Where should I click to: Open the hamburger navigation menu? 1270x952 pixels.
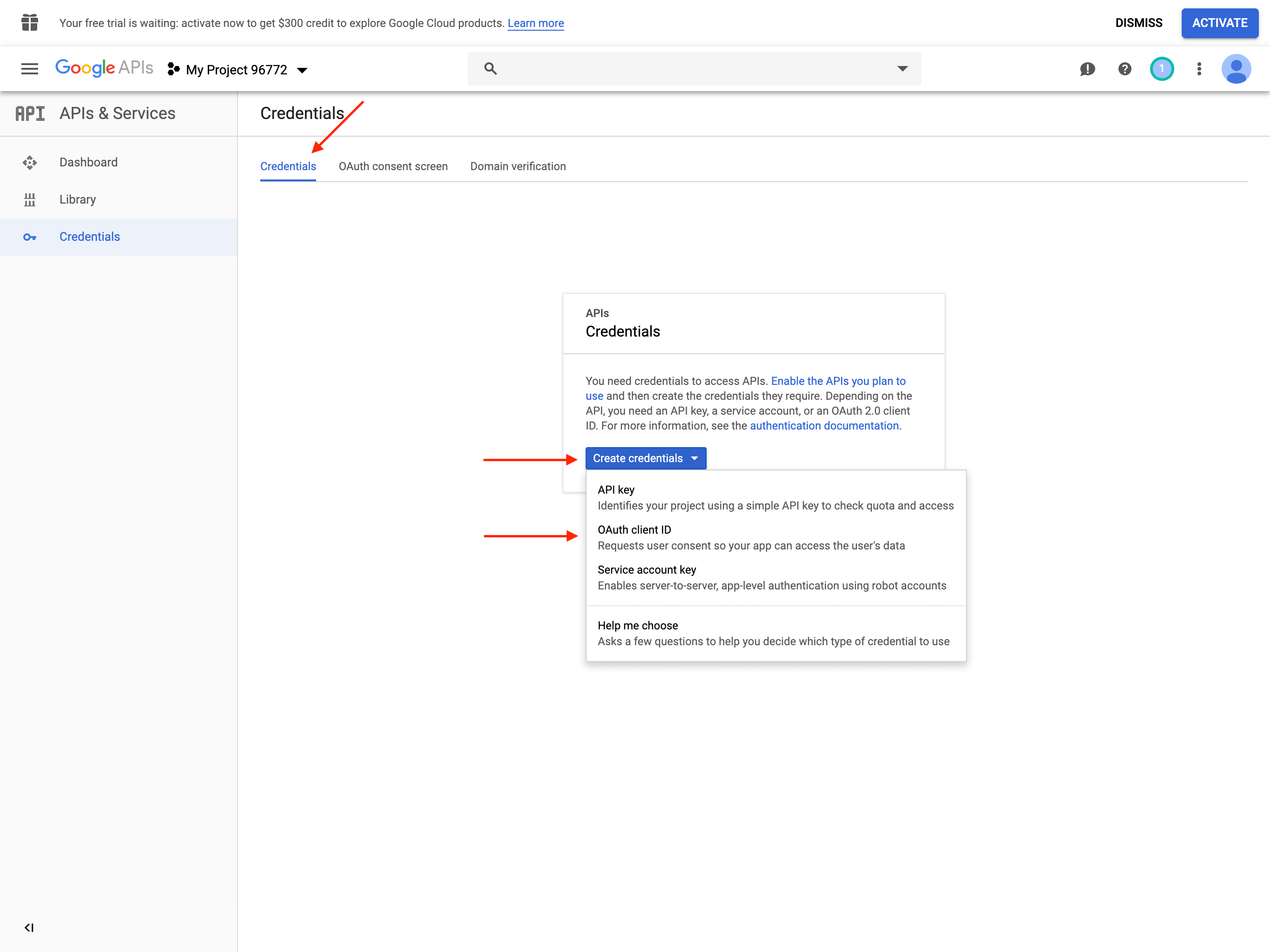pos(29,69)
